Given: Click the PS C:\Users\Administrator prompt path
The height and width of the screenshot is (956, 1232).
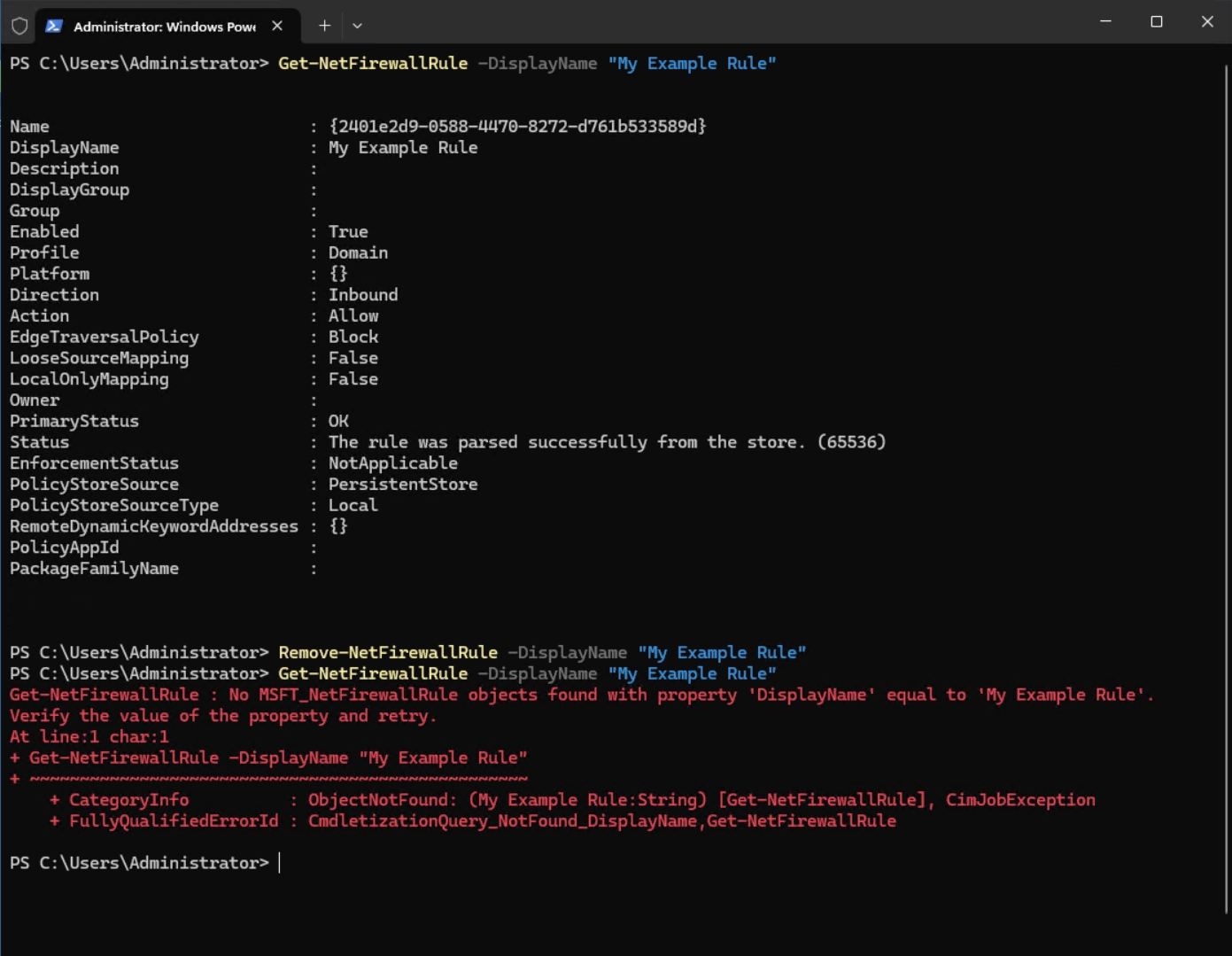Looking at the screenshot, I should click(x=137, y=862).
